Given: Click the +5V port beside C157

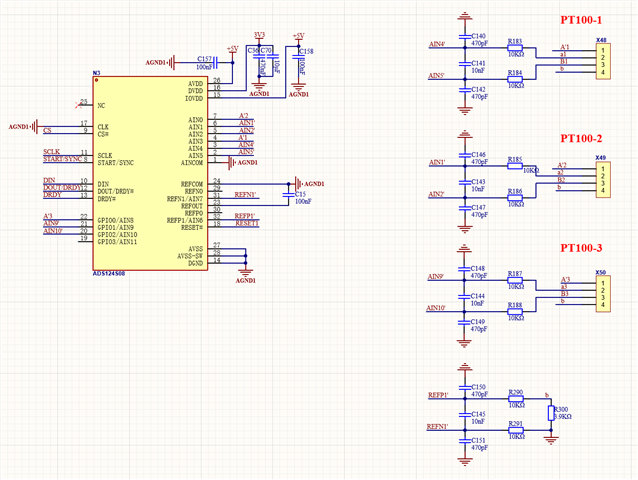Looking at the screenshot, I should [233, 50].
